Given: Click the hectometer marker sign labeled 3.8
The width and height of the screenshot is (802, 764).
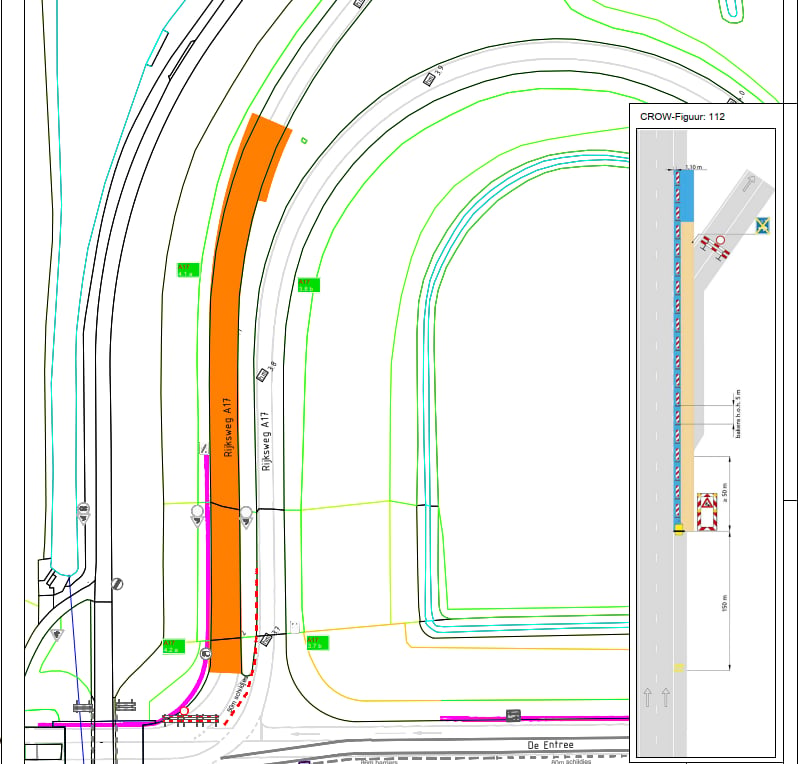Looking at the screenshot, I should click(x=262, y=375).
